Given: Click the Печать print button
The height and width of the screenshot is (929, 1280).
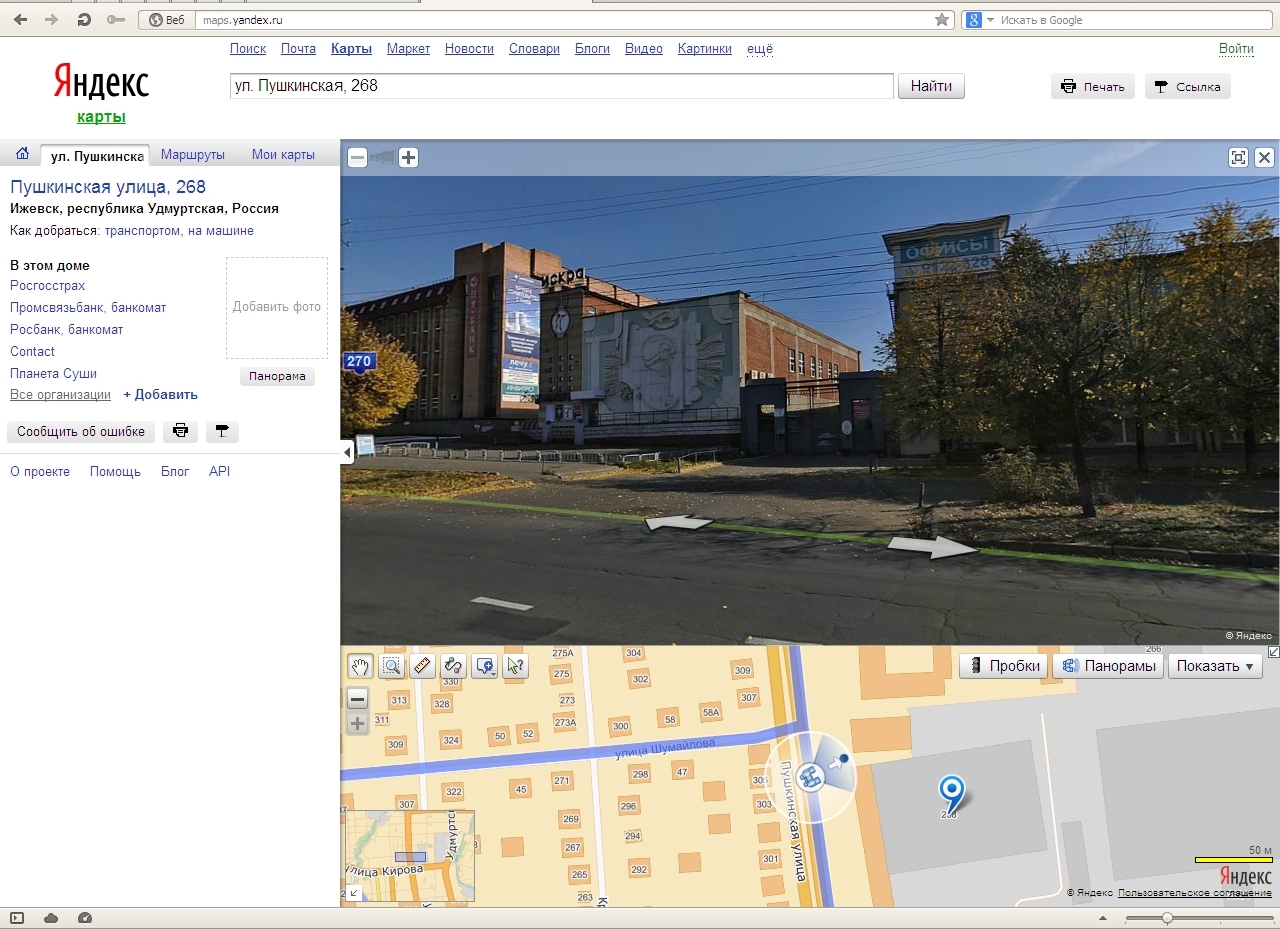Looking at the screenshot, I should [x=1093, y=87].
